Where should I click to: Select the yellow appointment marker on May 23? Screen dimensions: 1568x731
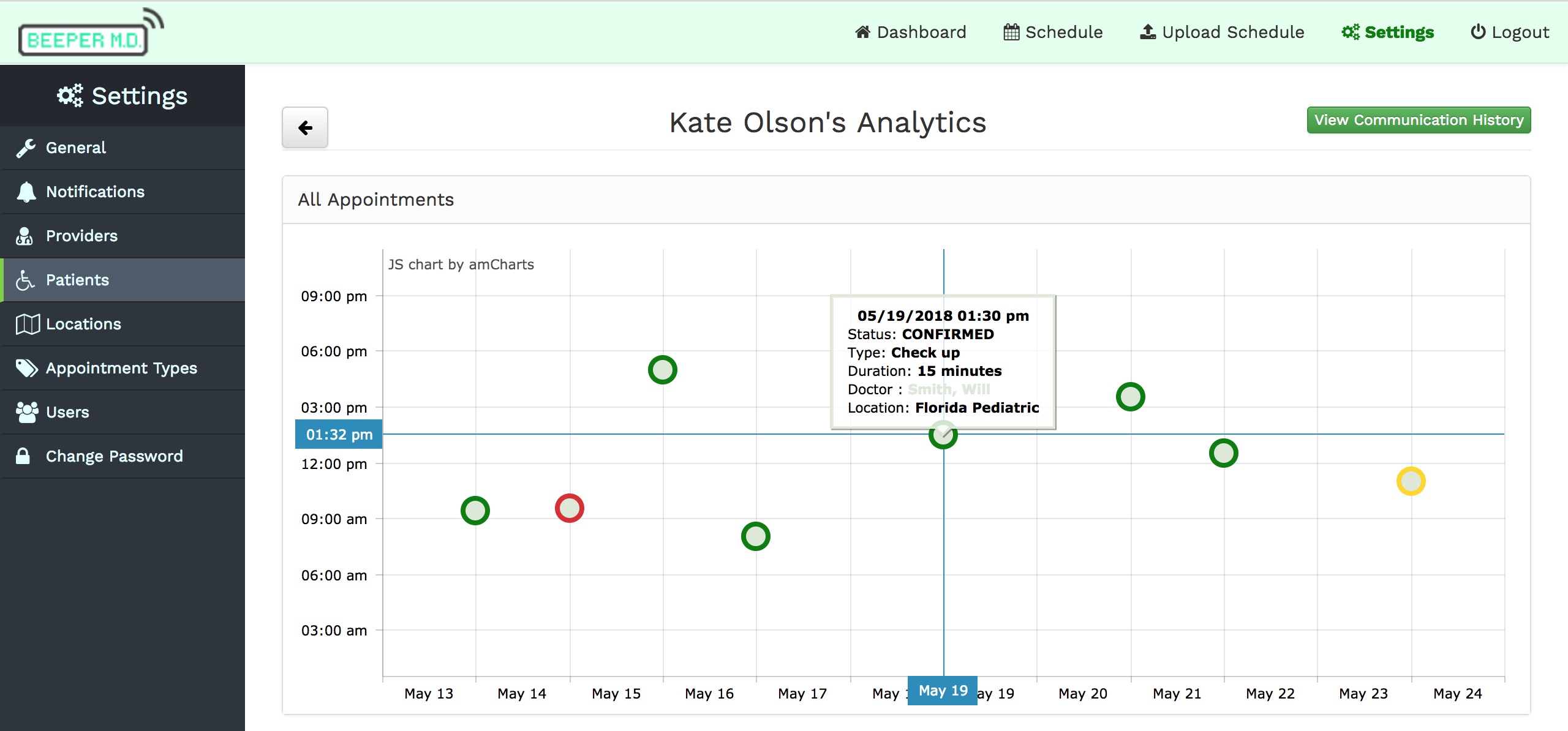(x=1411, y=481)
